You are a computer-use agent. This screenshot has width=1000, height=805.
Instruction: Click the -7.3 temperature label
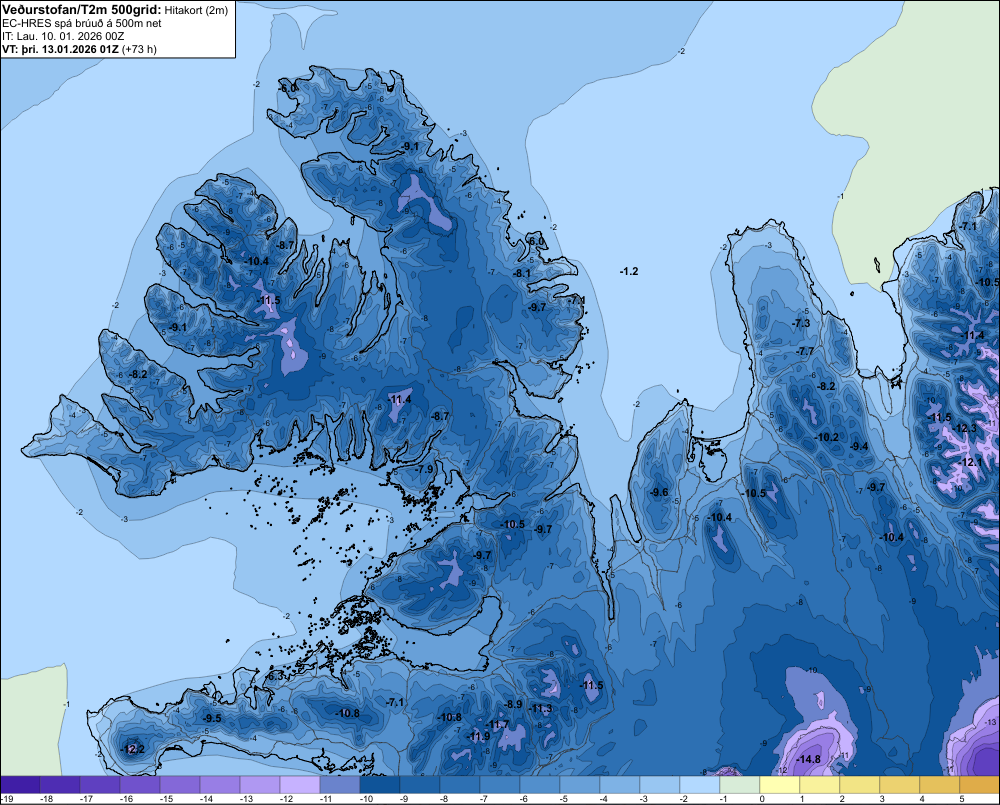pyautogui.click(x=801, y=323)
